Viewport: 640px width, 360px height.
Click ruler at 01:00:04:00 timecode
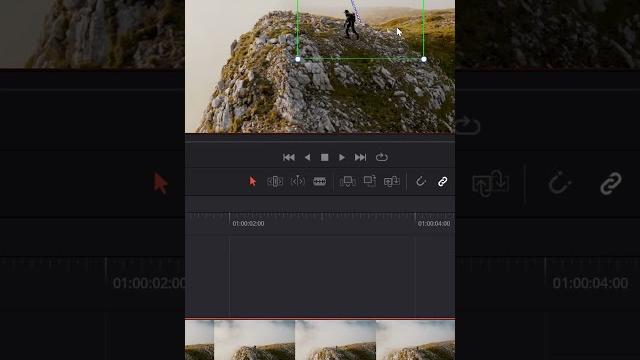434,224
